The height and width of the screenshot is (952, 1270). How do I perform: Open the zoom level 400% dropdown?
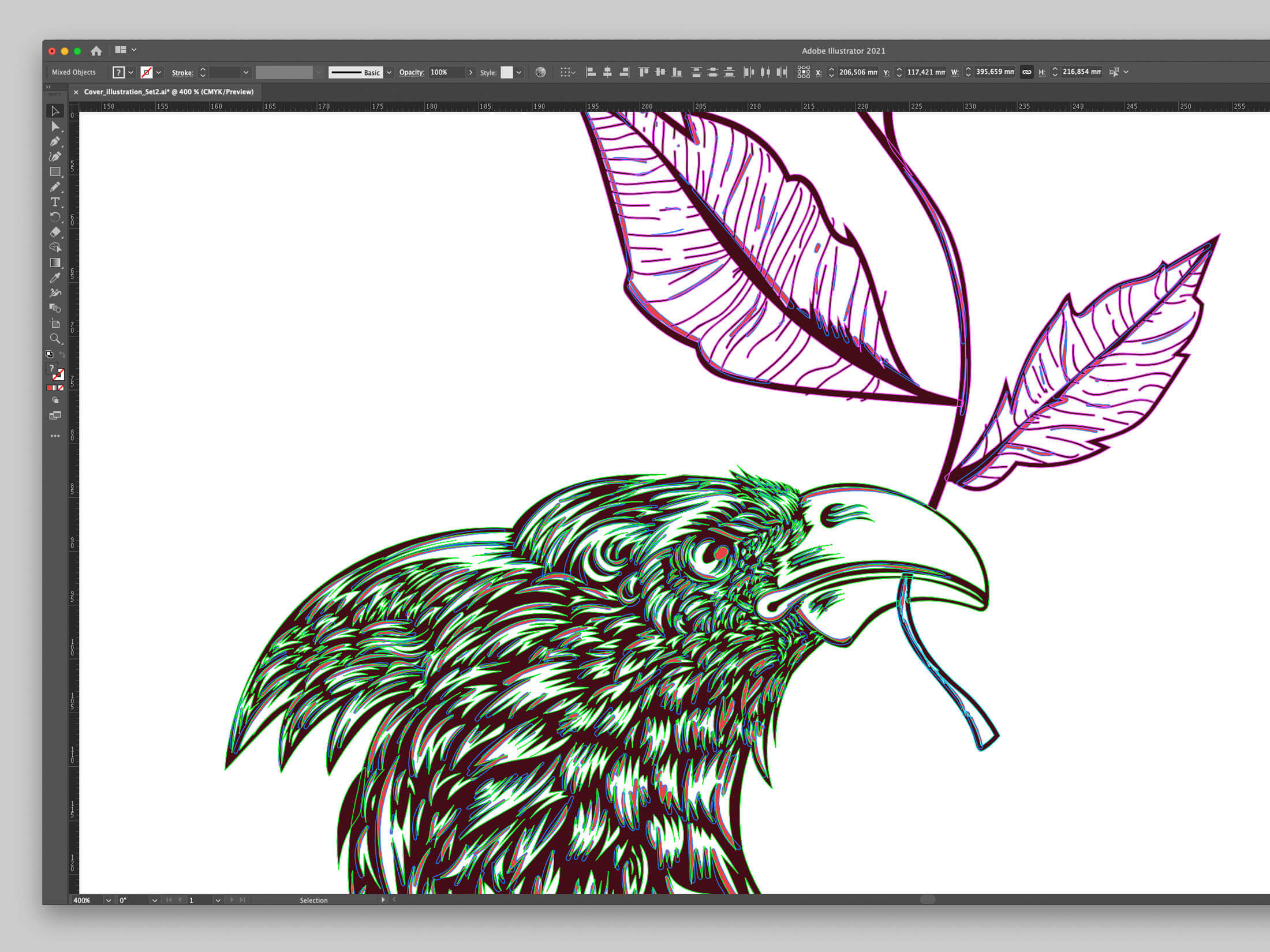[108, 900]
